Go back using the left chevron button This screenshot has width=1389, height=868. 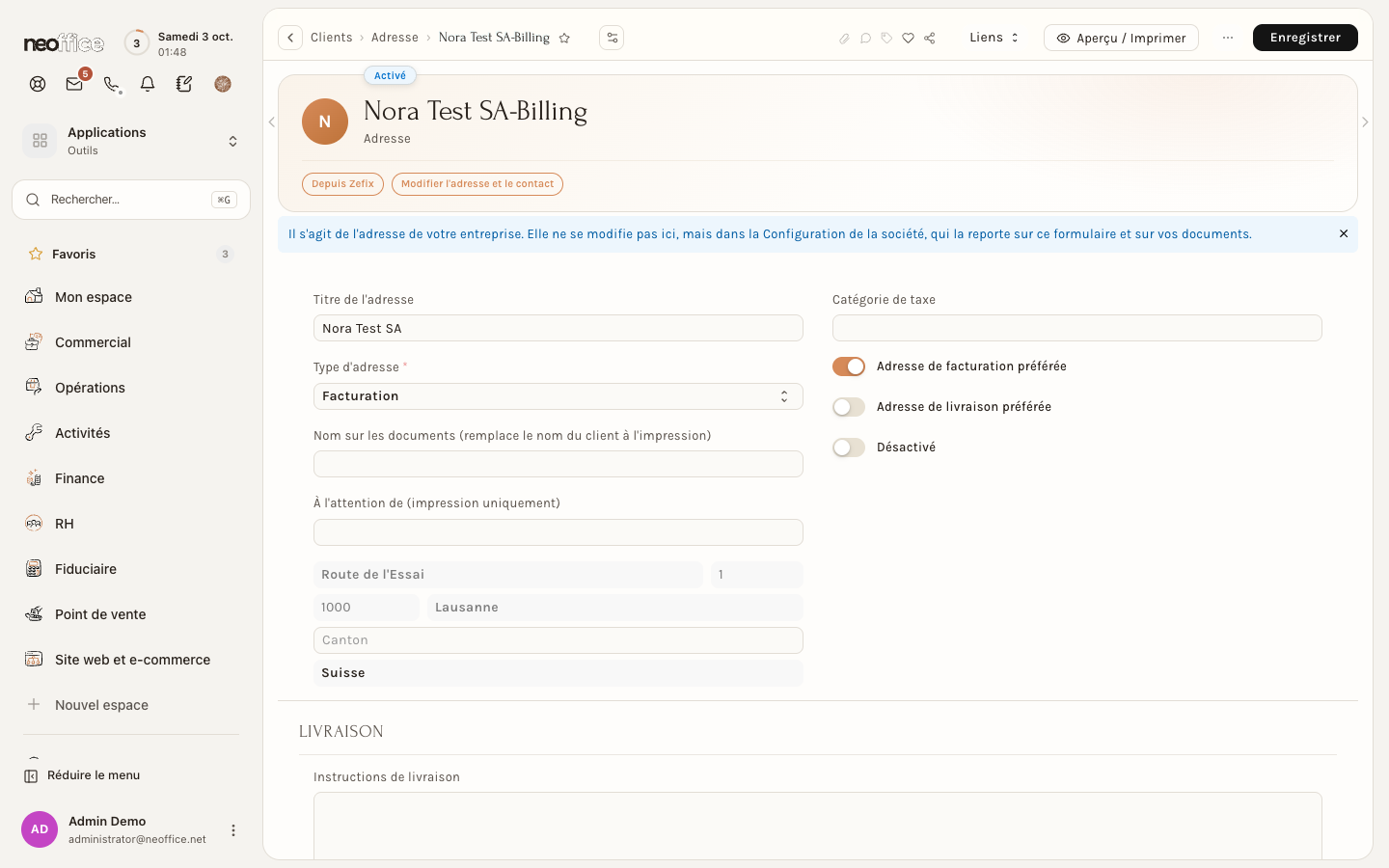pos(290,38)
